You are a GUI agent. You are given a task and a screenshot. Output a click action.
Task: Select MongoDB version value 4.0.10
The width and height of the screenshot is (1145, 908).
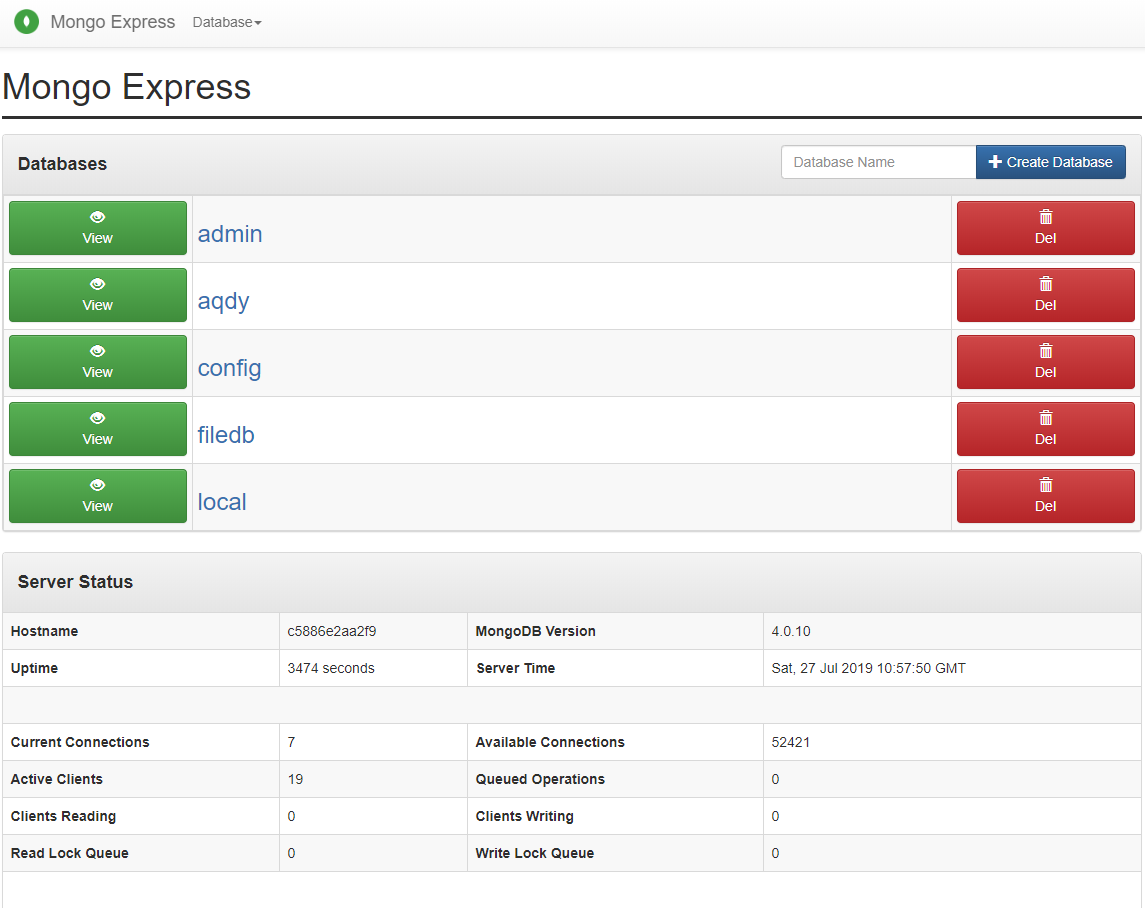[791, 631]
